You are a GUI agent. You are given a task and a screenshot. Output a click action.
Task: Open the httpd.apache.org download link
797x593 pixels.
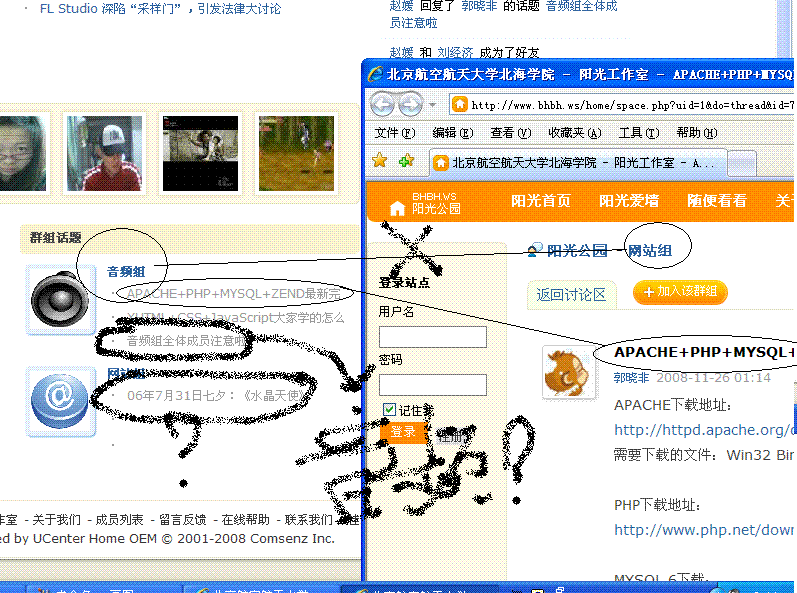[703, 430]
